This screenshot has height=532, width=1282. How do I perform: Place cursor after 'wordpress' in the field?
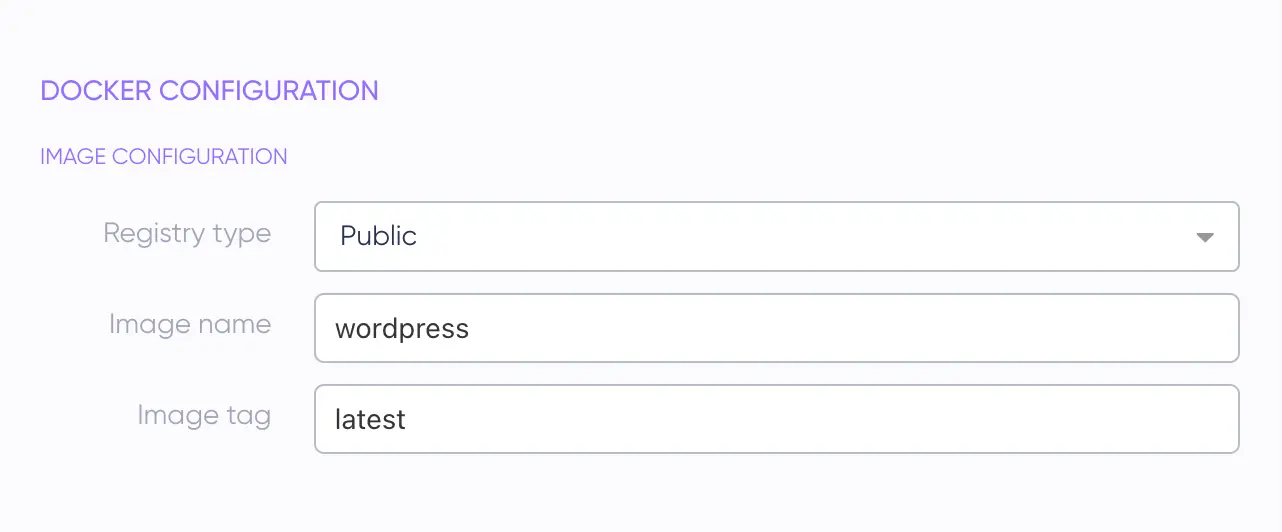tap(471, 329)
